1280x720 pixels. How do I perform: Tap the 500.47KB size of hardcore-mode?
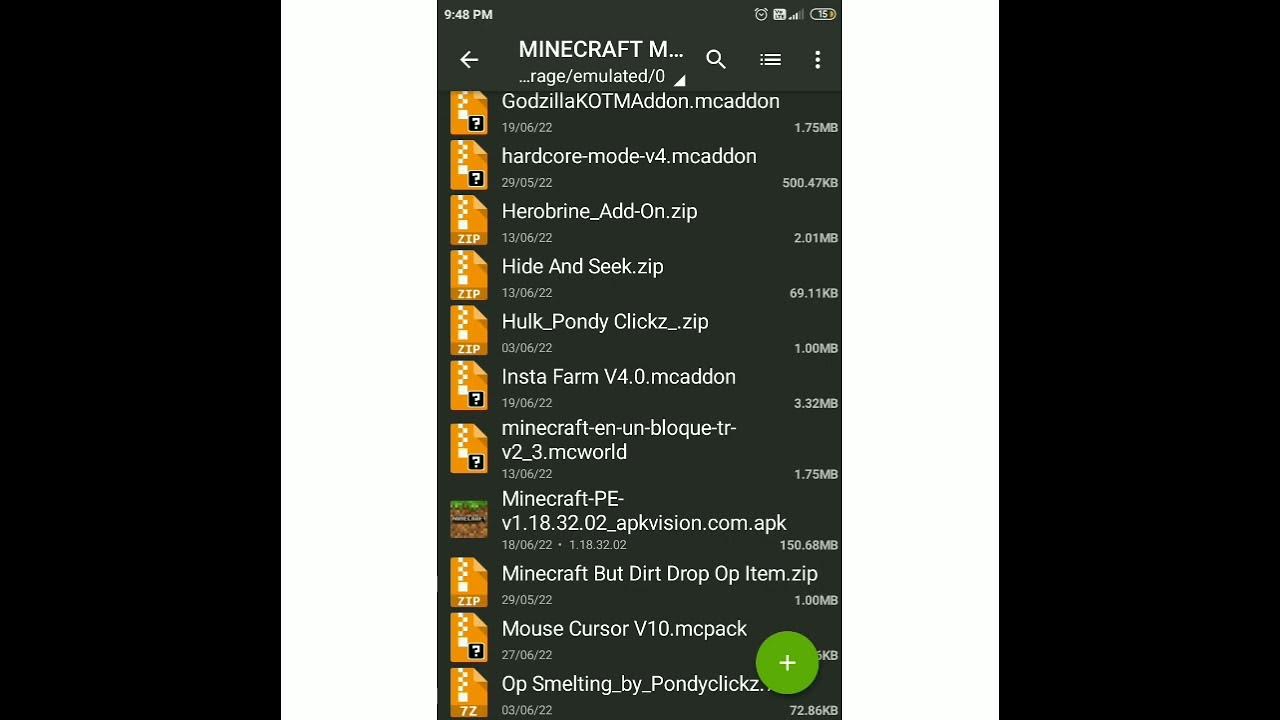tap(810, 183)
